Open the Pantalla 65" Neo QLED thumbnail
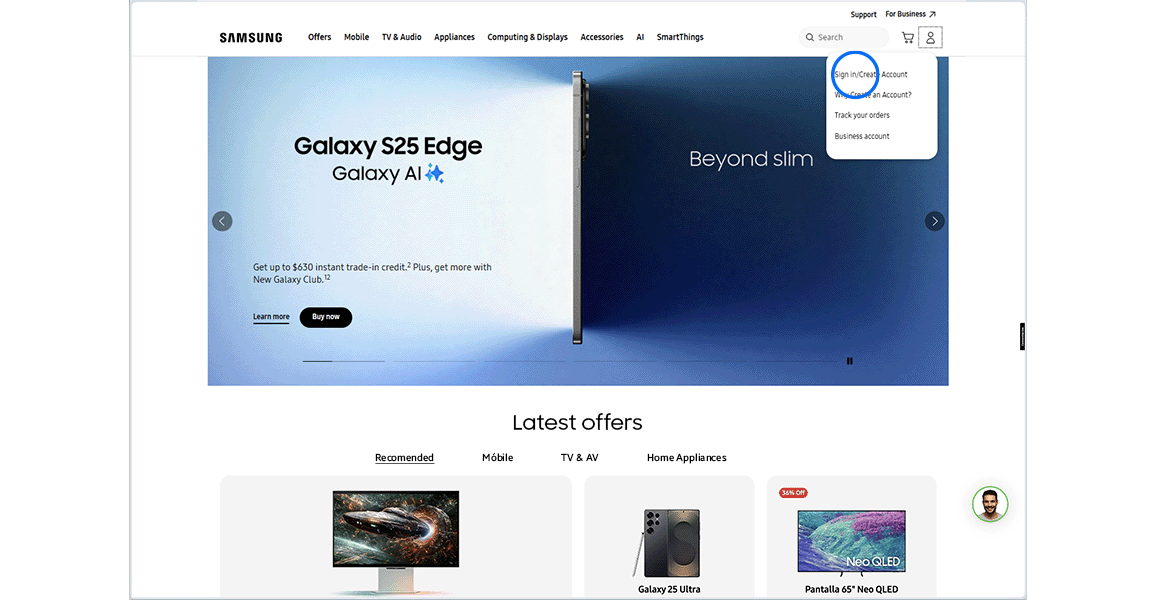Image resolution: width=1156 pixels, height=600 pixels. 851,541
